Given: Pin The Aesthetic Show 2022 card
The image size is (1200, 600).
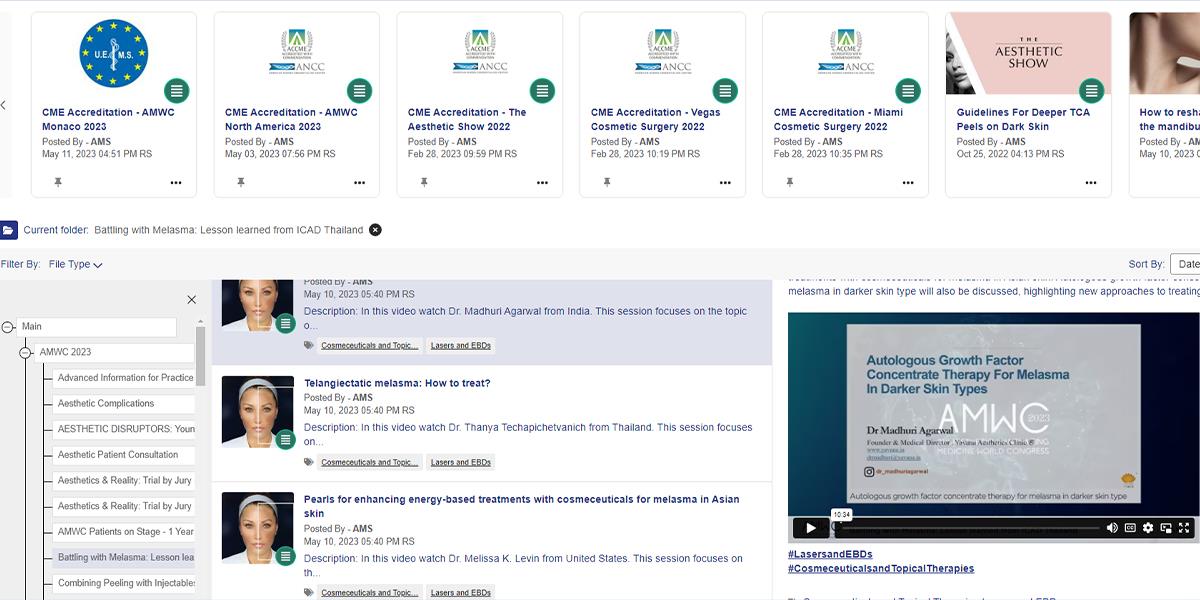Looking at the screenshot, I should (424, 182).
